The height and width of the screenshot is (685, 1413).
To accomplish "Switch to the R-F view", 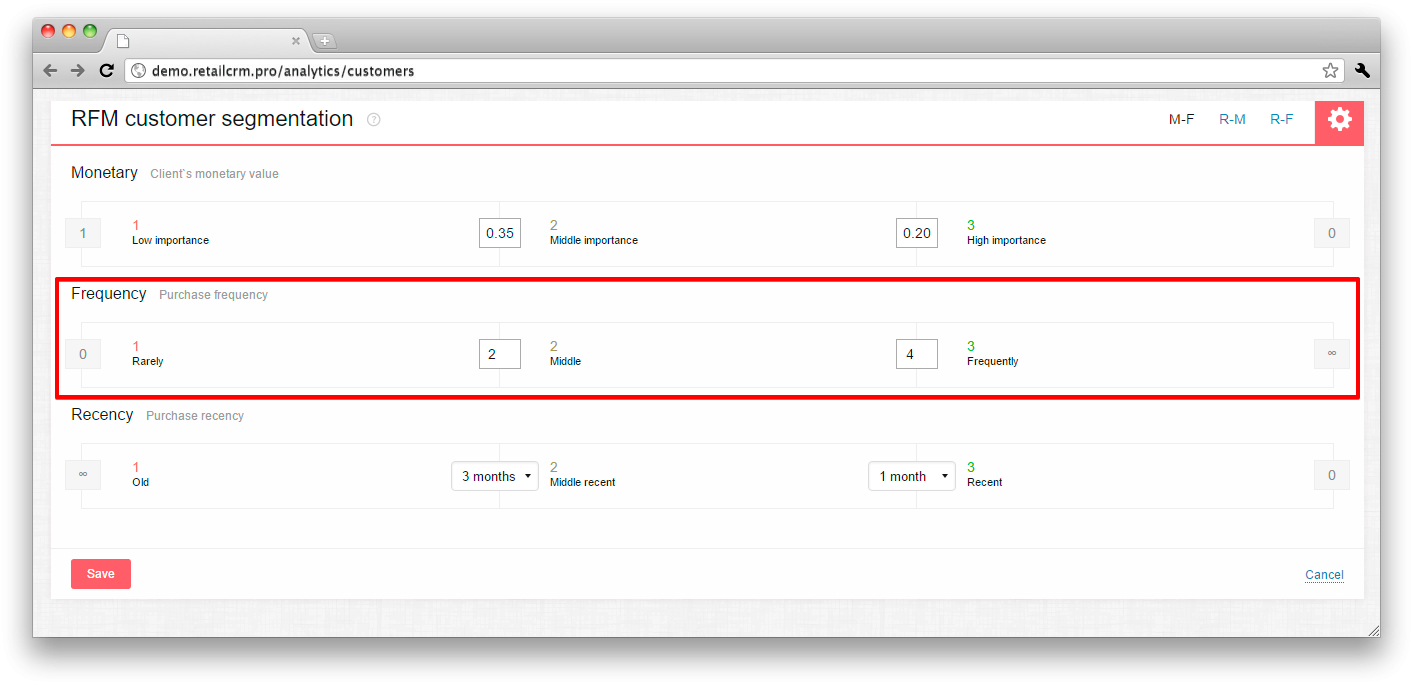I will pyautogui.click(x=1281, y=119).
